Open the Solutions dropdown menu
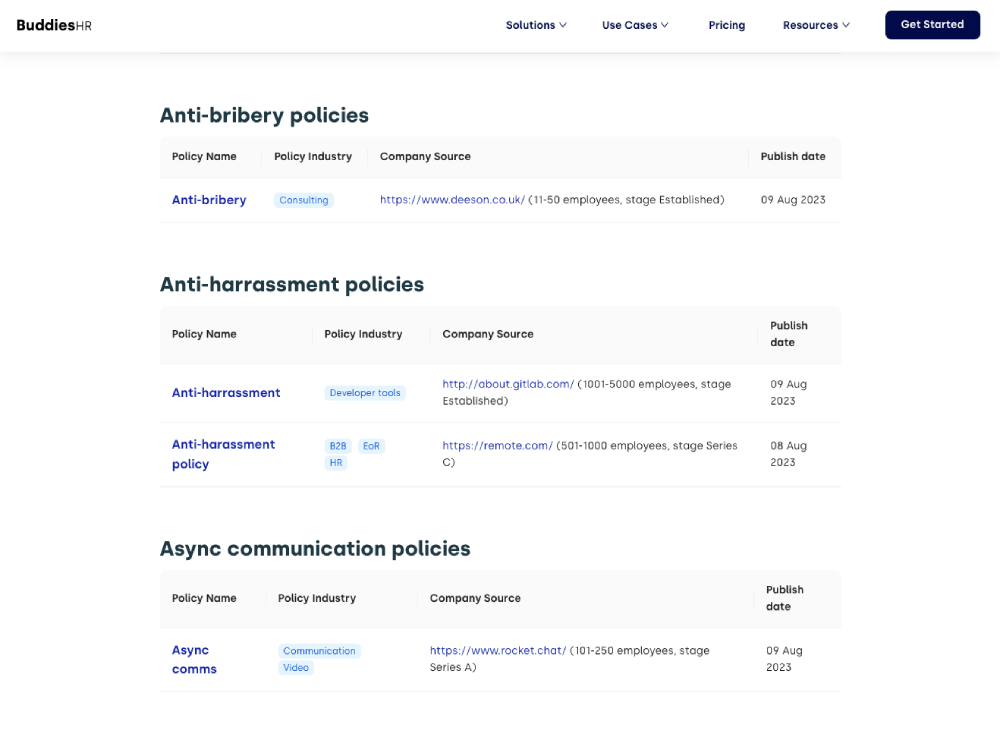 (x=536, y=25)
